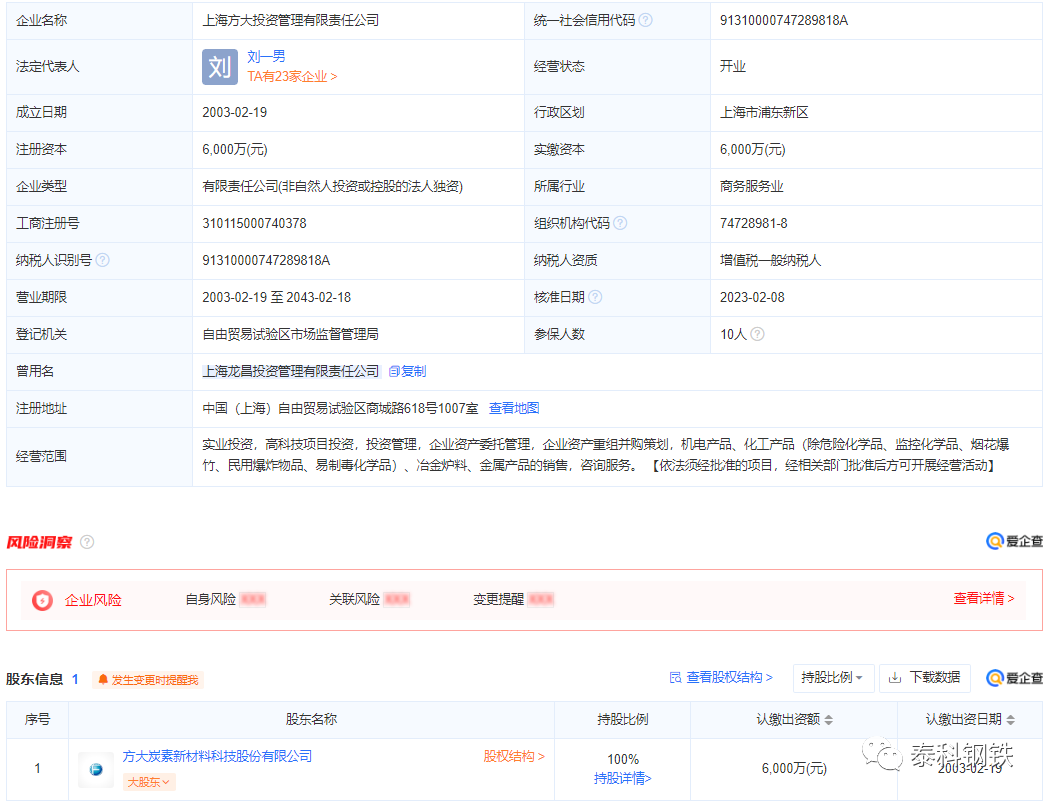Select 上海市浦东新区 district value
Screen dimensions: 1047x801
[x=764, y=113]
